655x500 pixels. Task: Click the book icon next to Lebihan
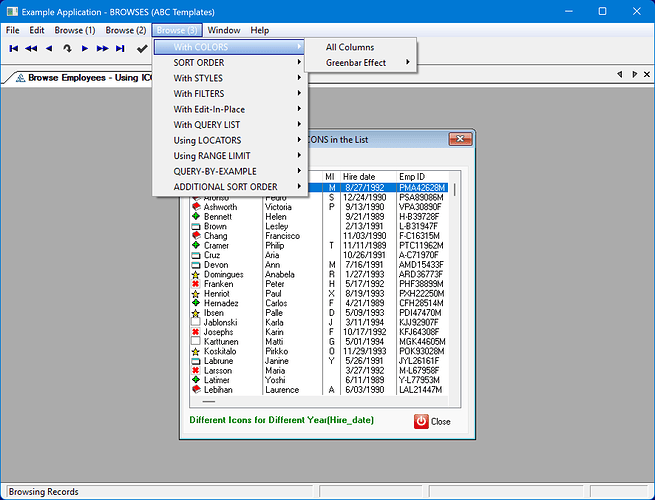click(196, 390)
